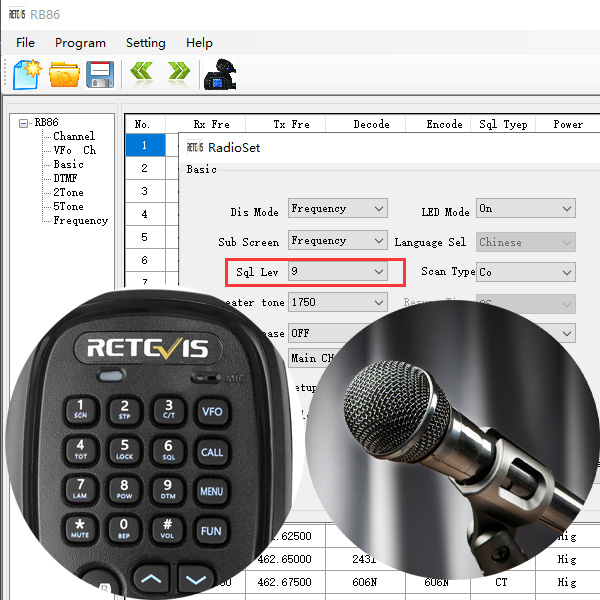Viewport: 600px width, 600px height.
Task: Click the green left double-arrow read icon
Action: coord(142,72)
